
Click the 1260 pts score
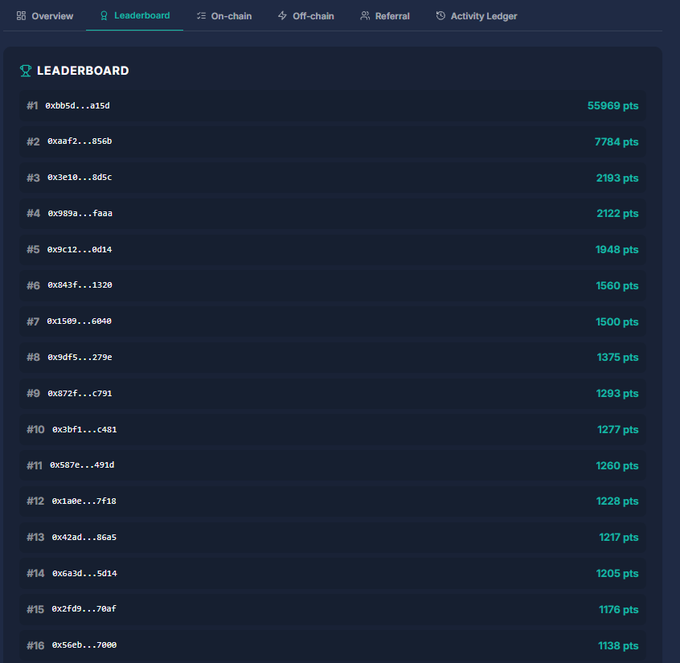(617, 466)
